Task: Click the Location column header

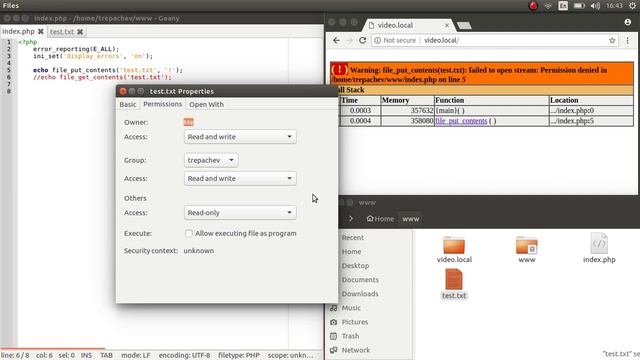Action: click(x=591, y=100)
